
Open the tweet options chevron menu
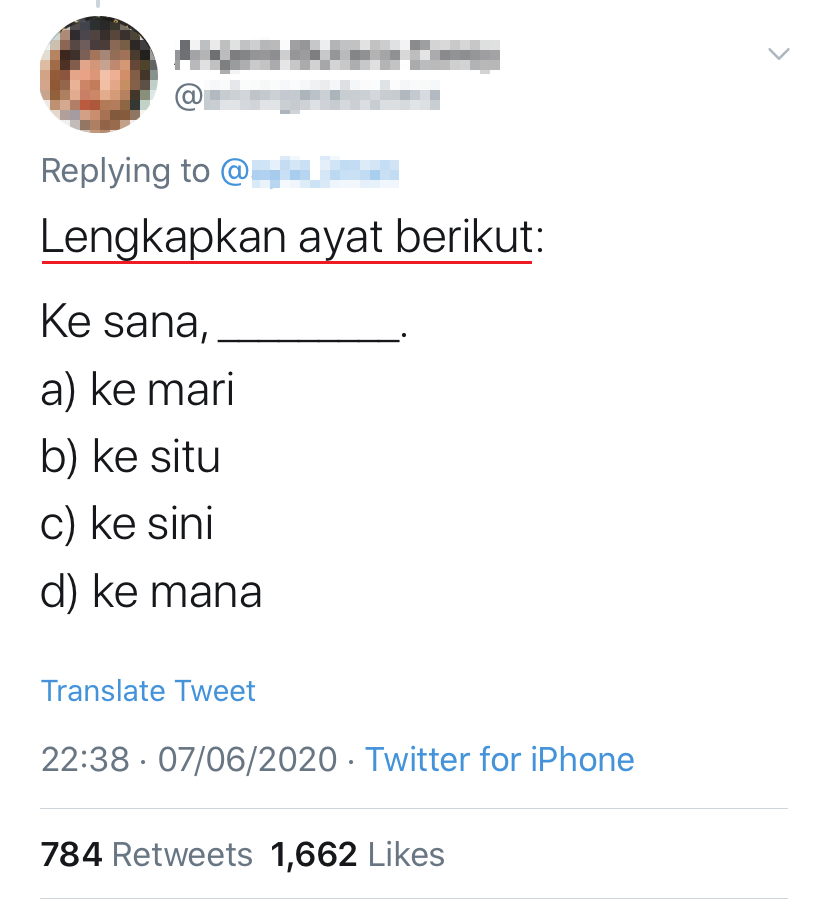tap(777, 54)
